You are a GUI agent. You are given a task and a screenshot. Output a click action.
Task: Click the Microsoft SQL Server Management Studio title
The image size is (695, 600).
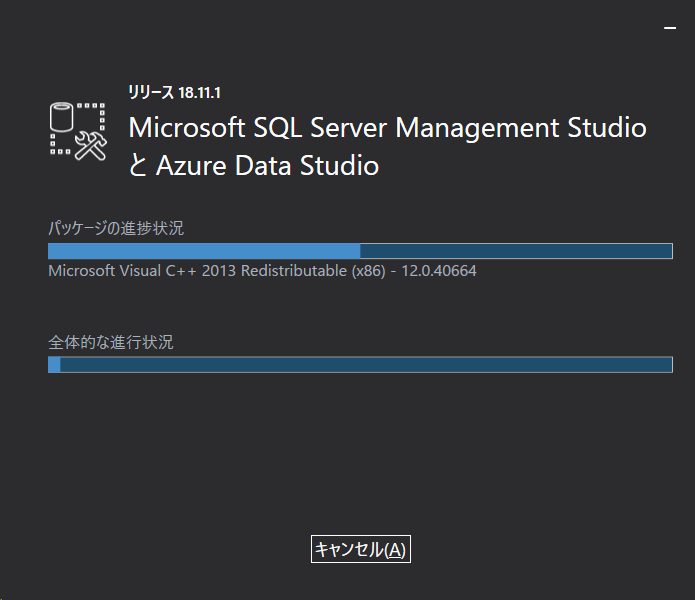click(x=388, y=128)
